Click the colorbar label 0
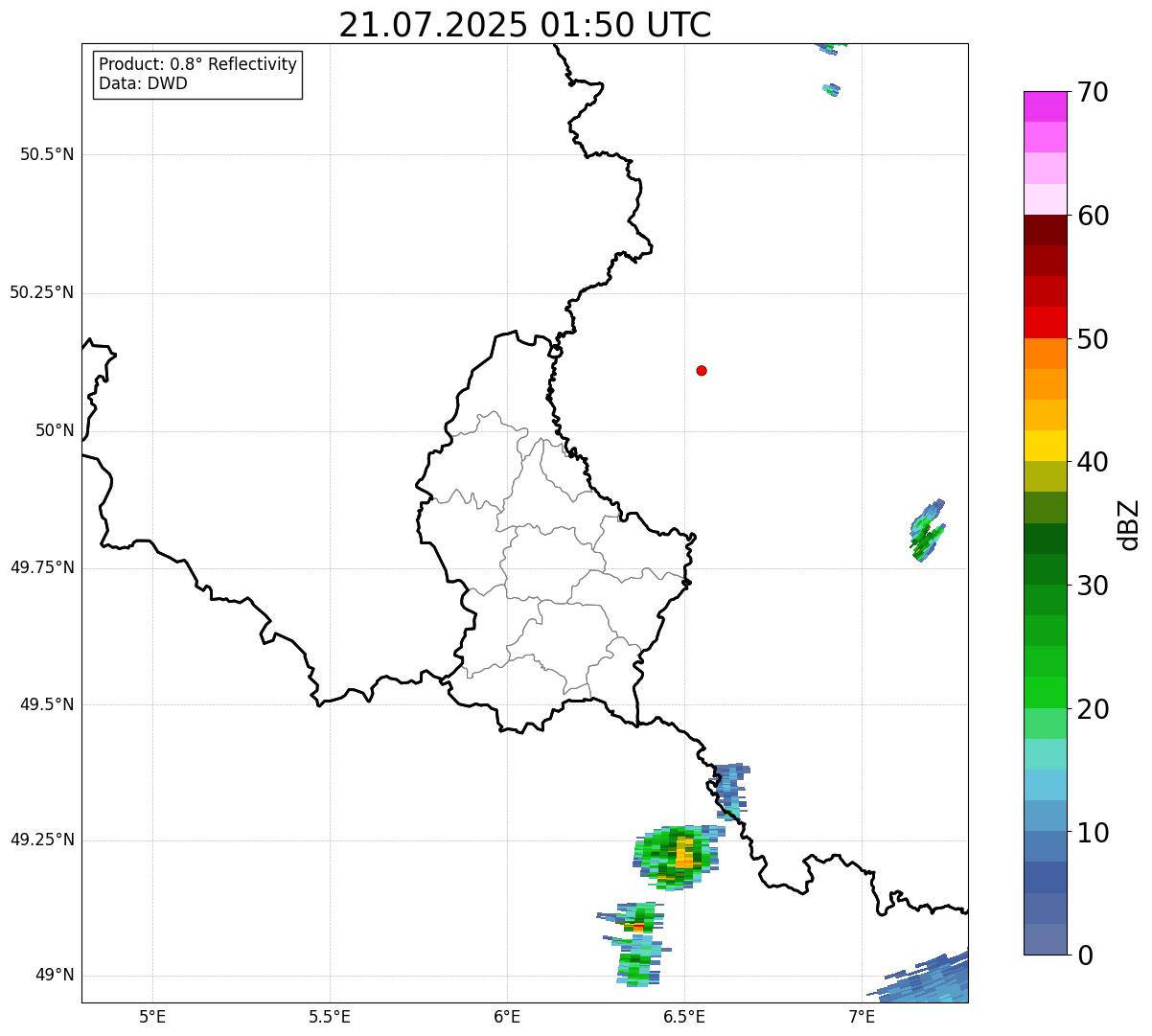 click(x=1085, y=955)
